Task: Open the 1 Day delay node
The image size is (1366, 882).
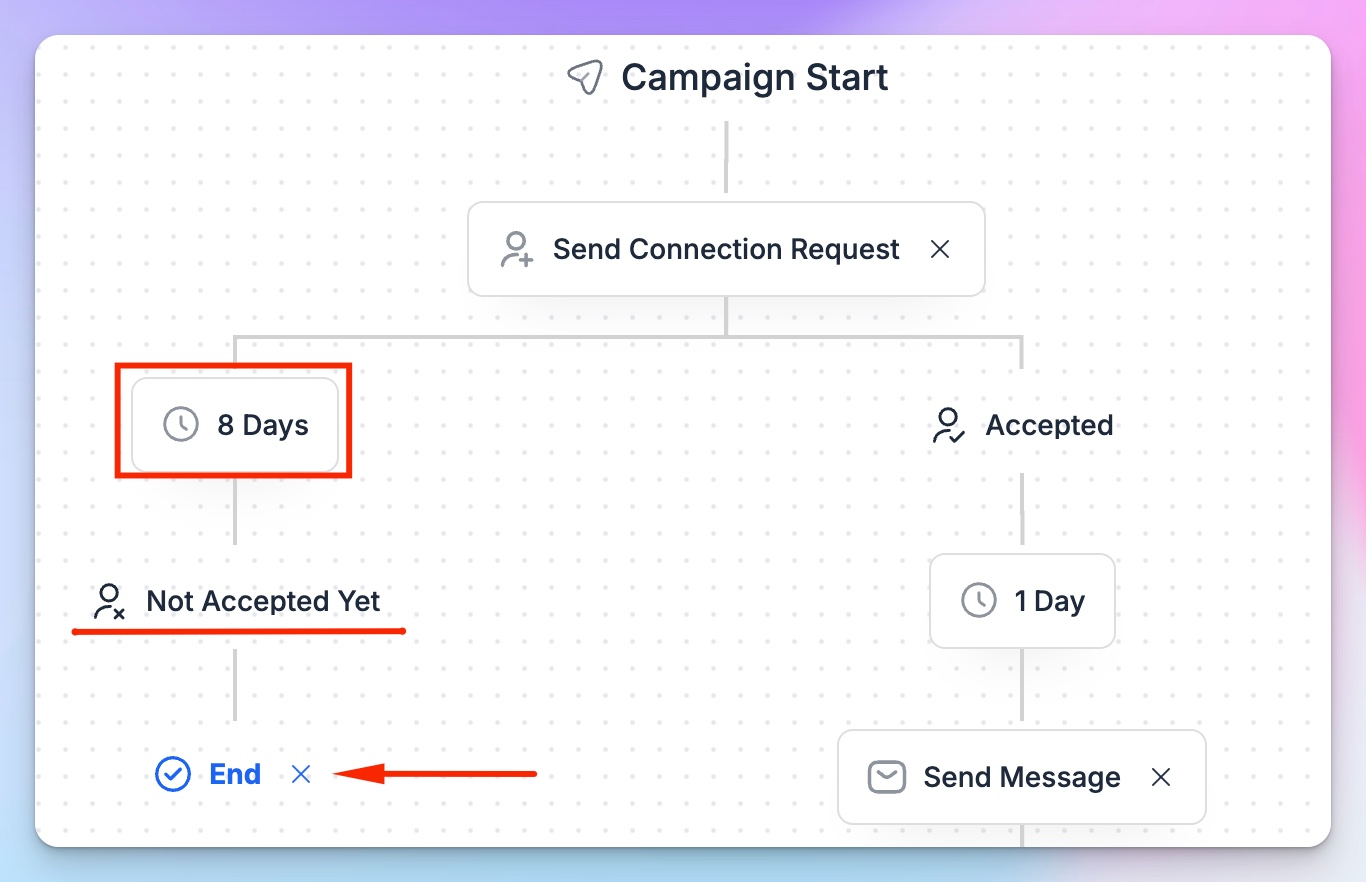Action: click(1022, 601)
